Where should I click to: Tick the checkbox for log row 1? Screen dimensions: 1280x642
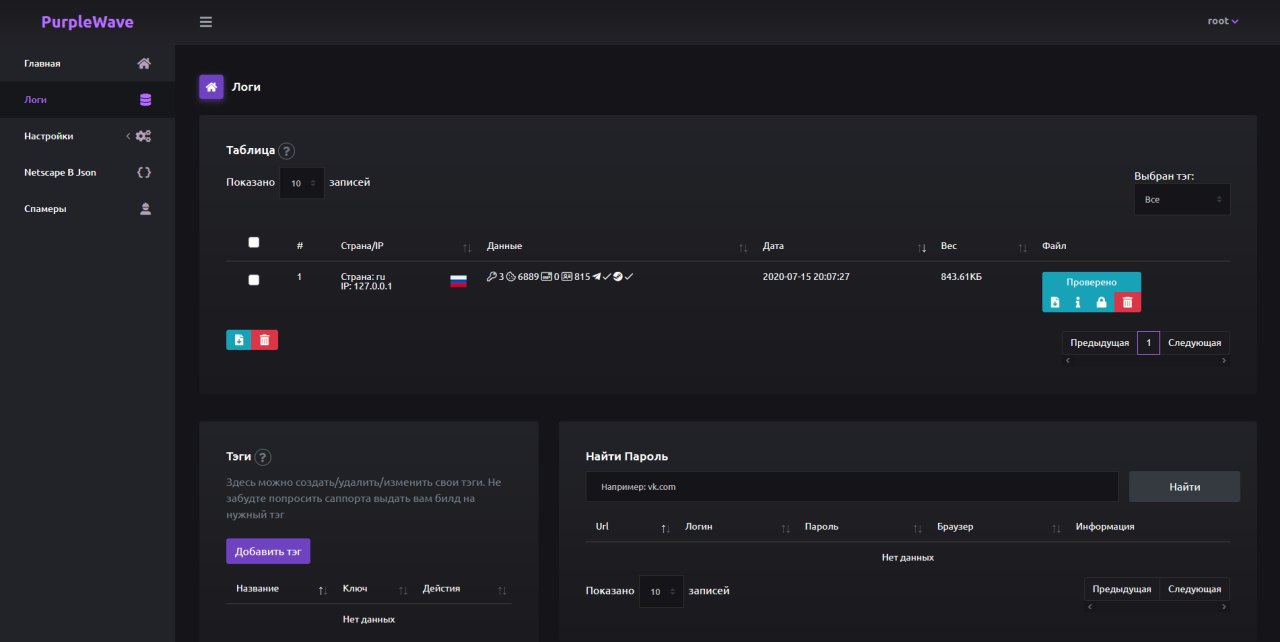(x=253, y=280)
